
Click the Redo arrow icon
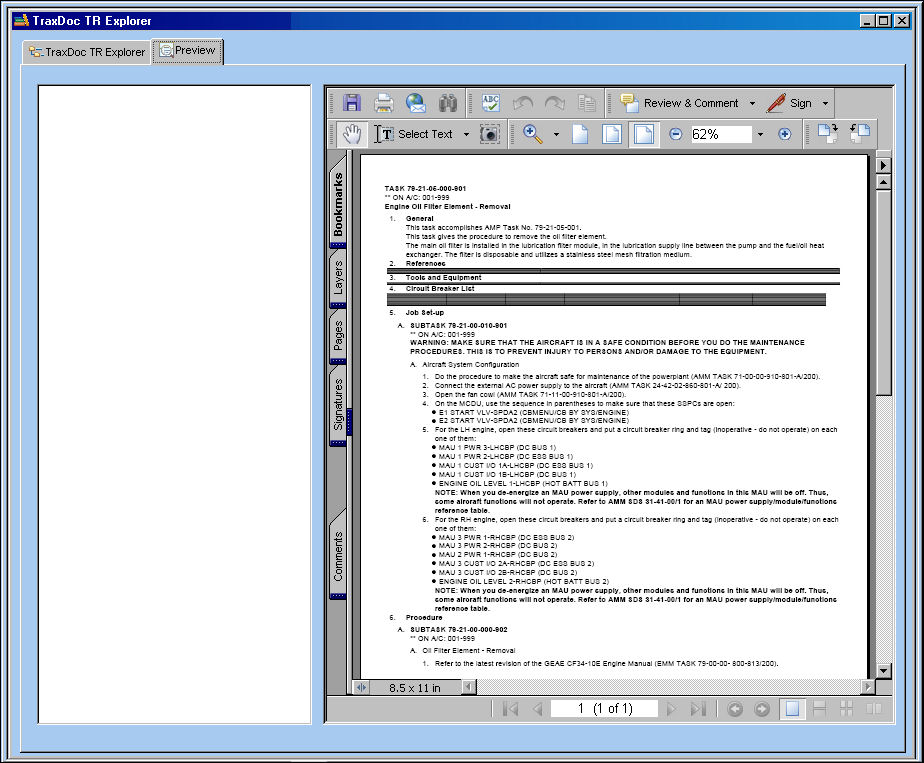[555, 103]
